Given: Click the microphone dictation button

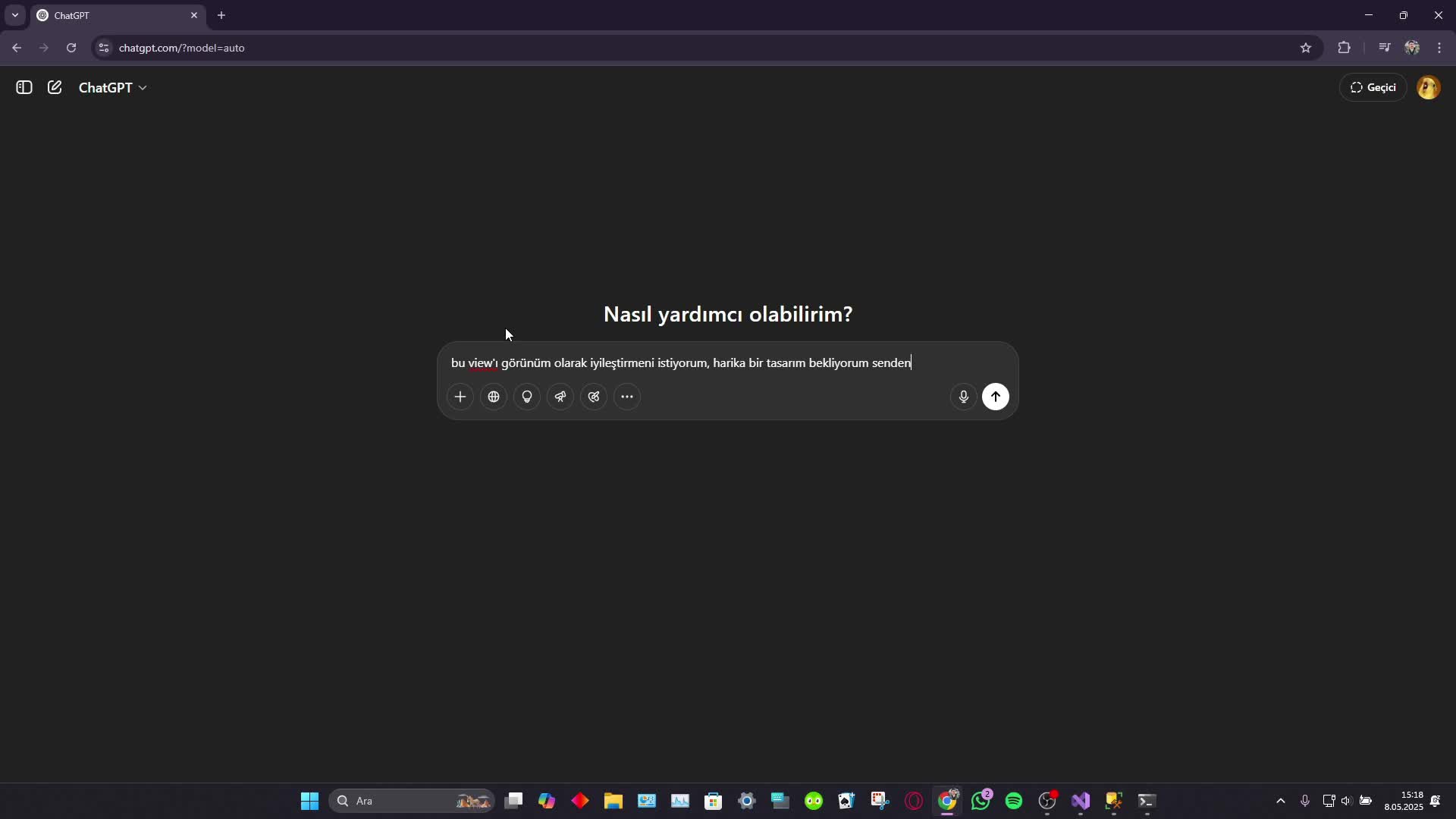Looking at the screenshot, I should (963, 397).
